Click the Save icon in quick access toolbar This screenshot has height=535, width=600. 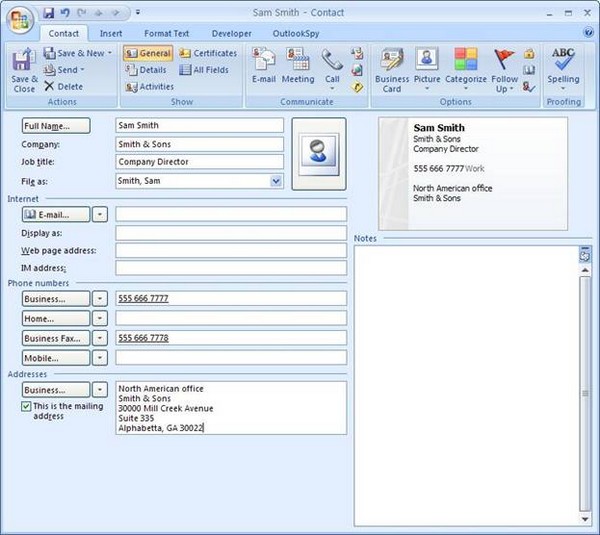point(49,13)
